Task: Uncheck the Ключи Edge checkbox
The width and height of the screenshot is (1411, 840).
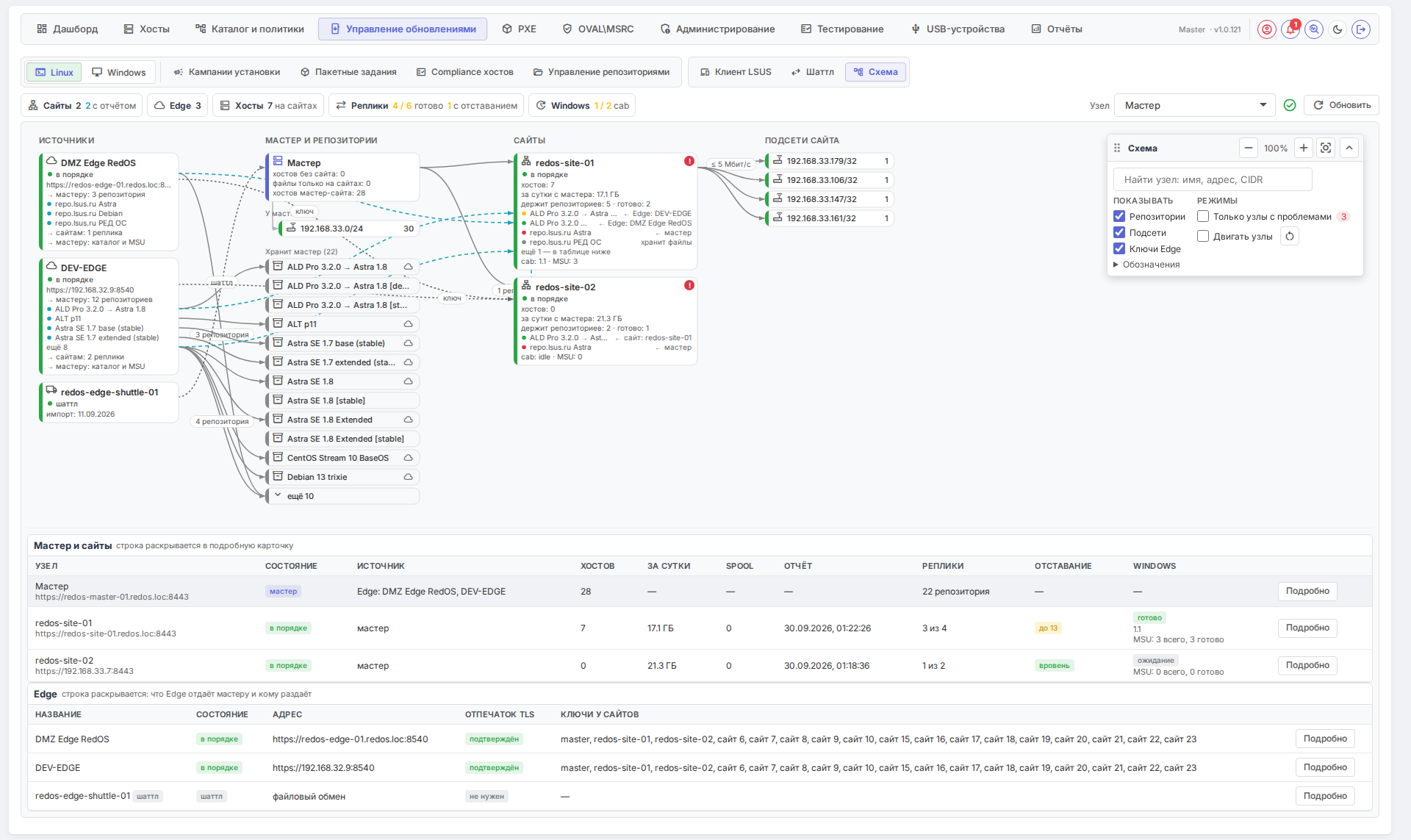Action: pos(1119,248)
